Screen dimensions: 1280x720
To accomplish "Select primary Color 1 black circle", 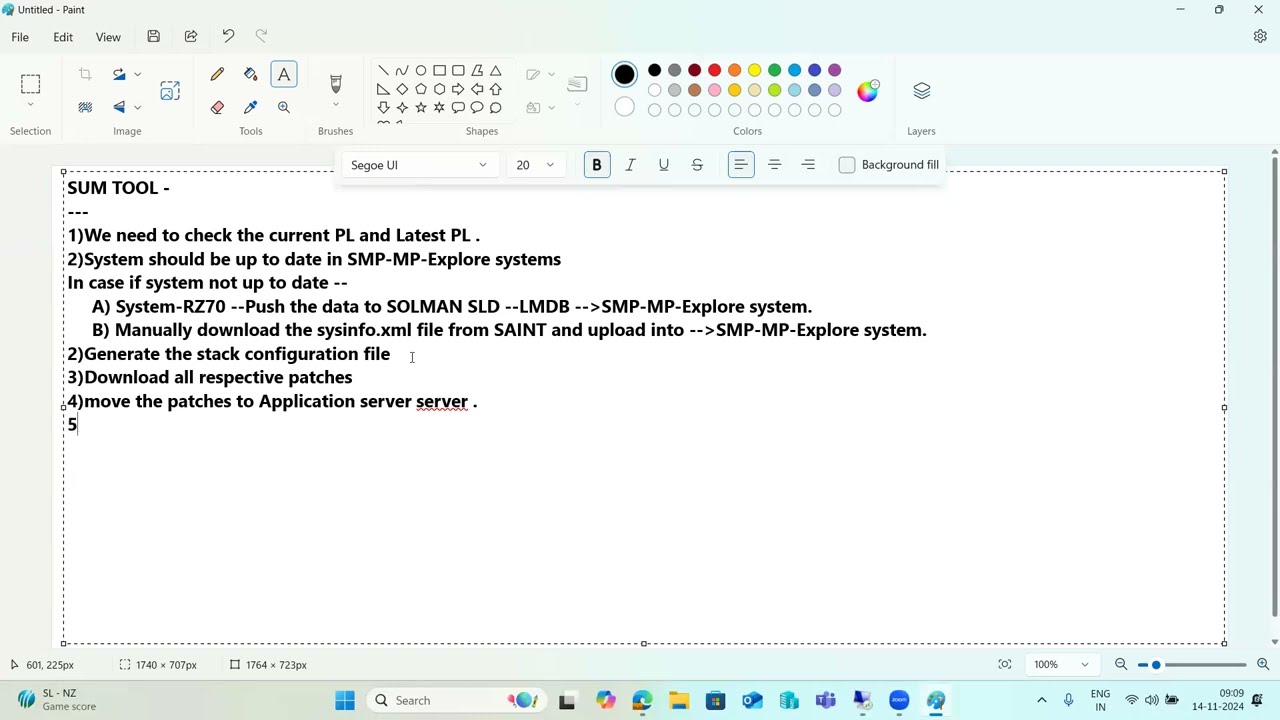I will pos(624,74).
